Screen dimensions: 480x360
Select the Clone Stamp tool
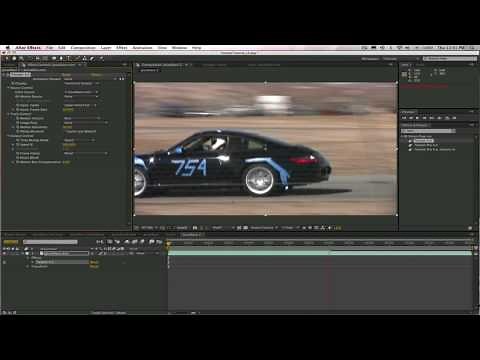[85, 58]
